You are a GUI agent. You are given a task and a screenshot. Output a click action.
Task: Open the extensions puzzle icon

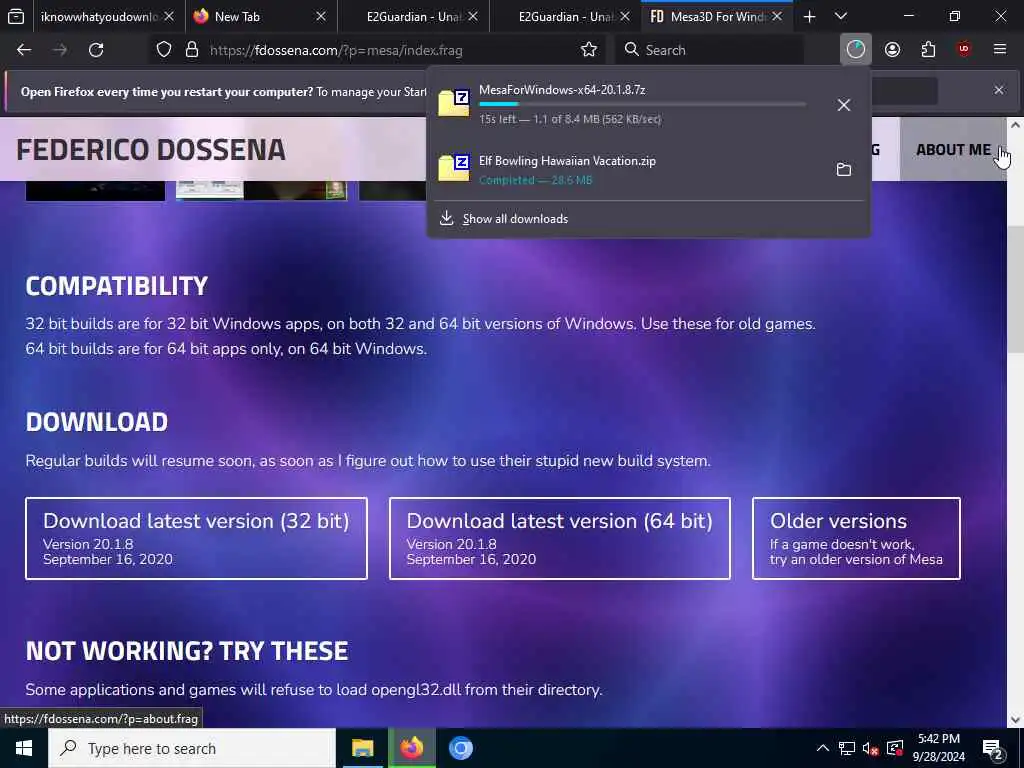928,50
